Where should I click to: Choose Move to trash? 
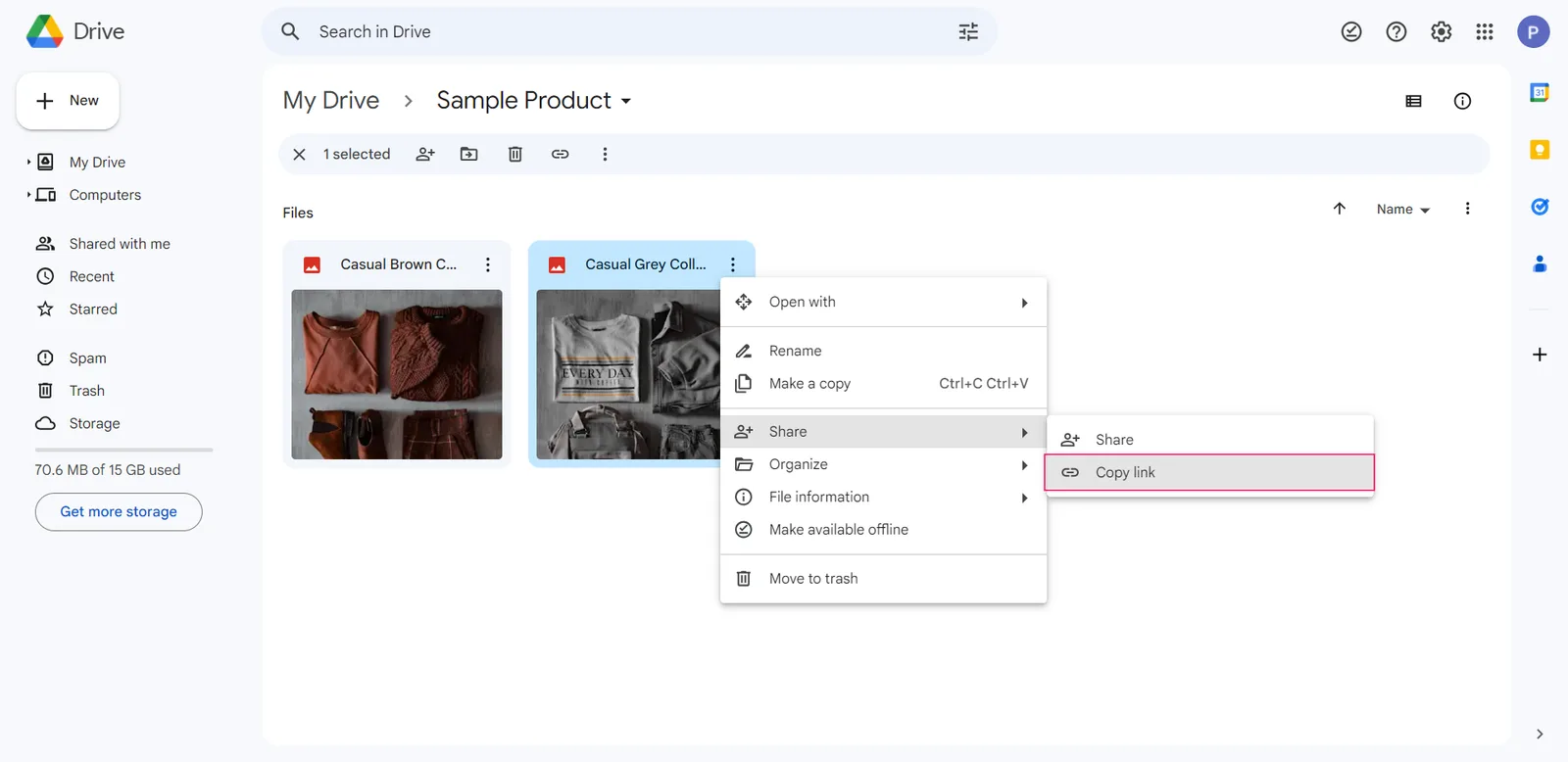pos(883,579)
